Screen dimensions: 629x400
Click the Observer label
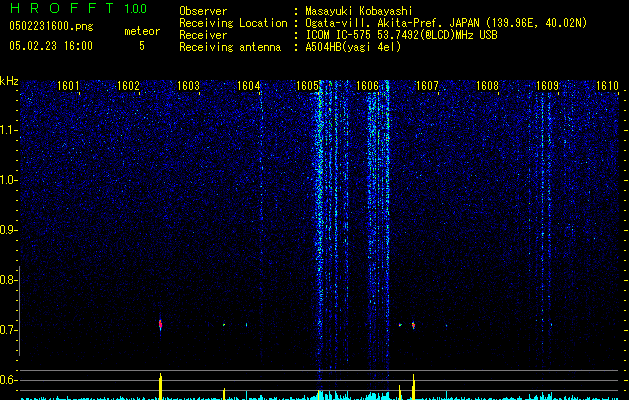[x=203, y=11]
